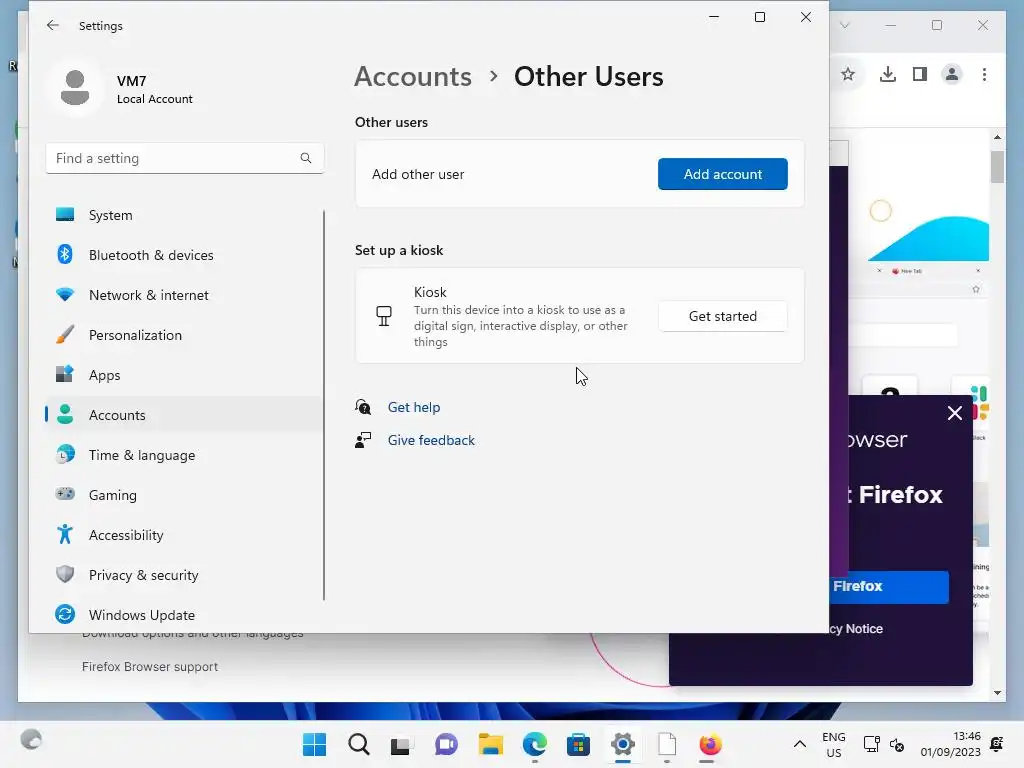
Task: Click the Kiosk stand icon
Action: (384, 316)
